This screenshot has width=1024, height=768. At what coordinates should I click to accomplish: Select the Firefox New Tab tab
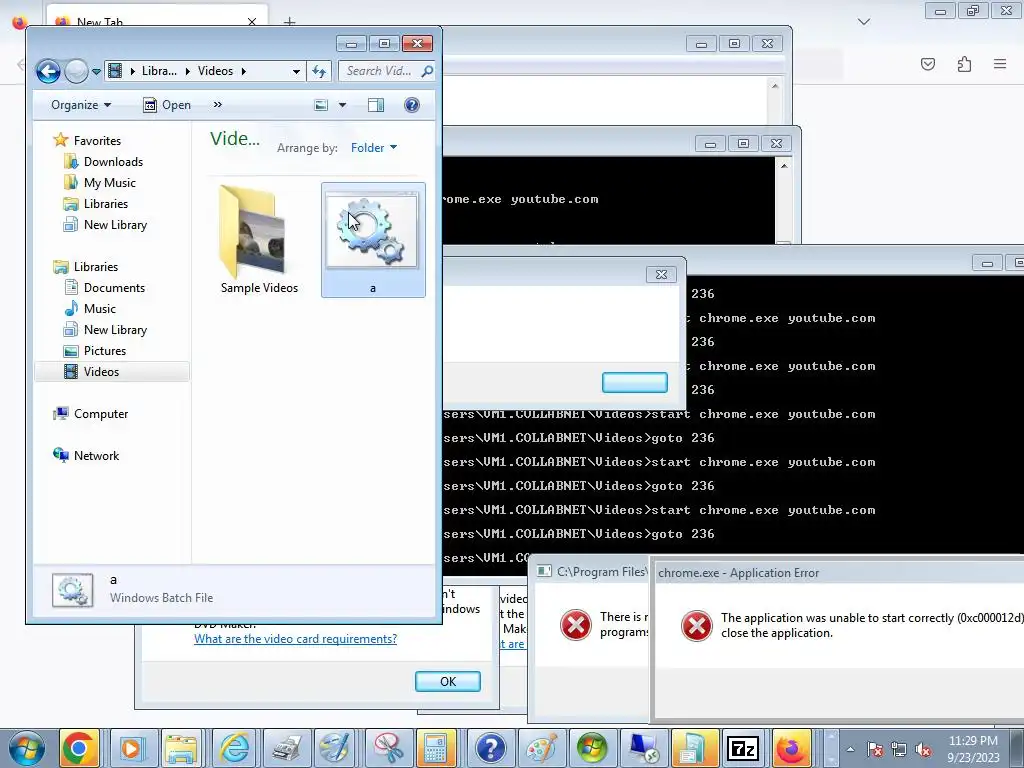157,22
